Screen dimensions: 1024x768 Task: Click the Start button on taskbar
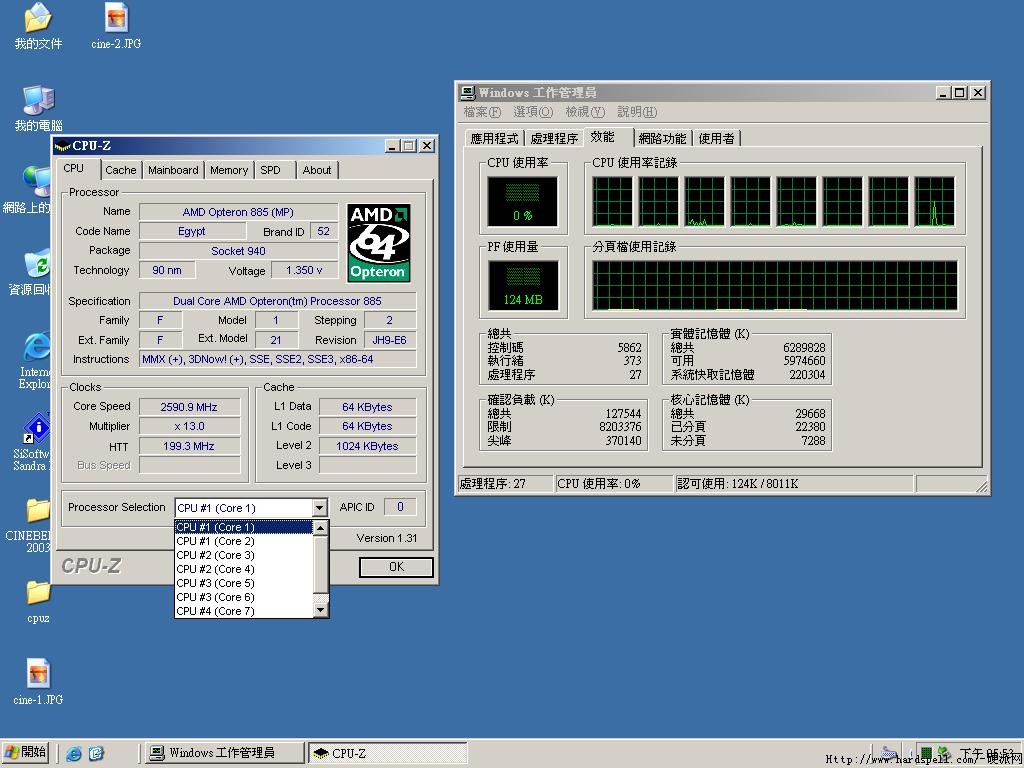(x=27, y=752)
